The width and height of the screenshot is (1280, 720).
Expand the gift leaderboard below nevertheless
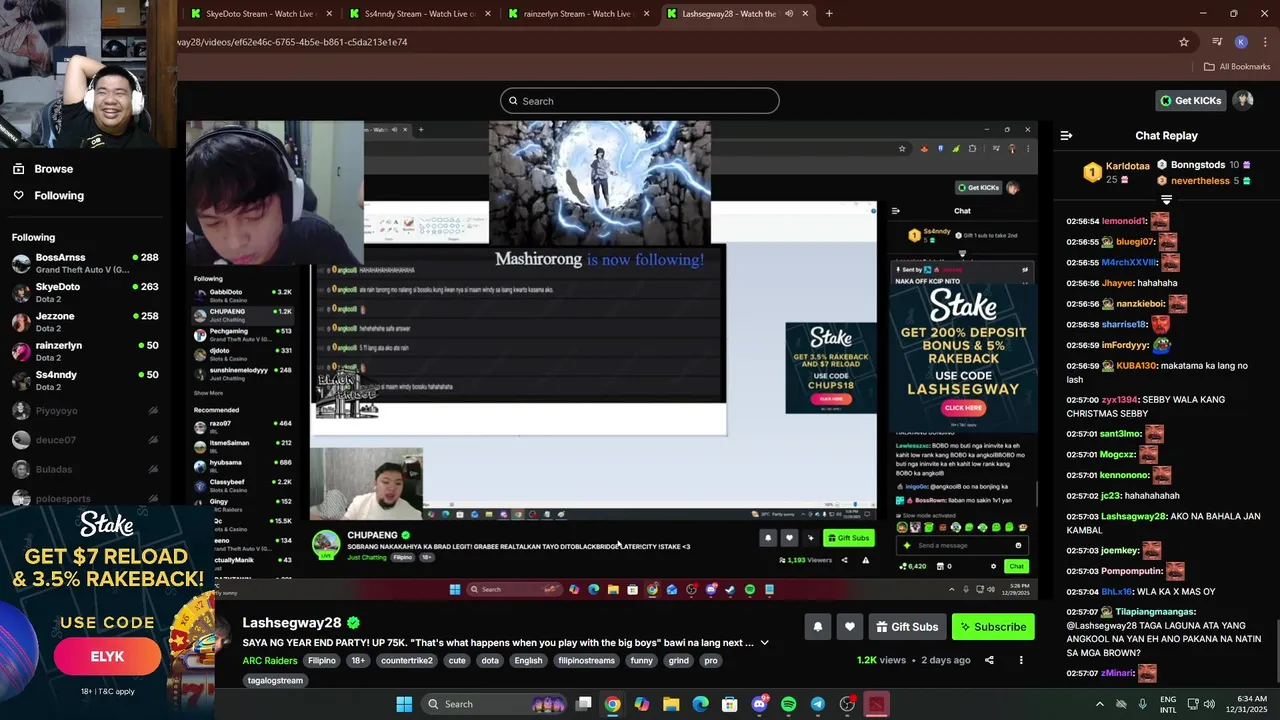pyautogui.click(x=1166, y=200)
